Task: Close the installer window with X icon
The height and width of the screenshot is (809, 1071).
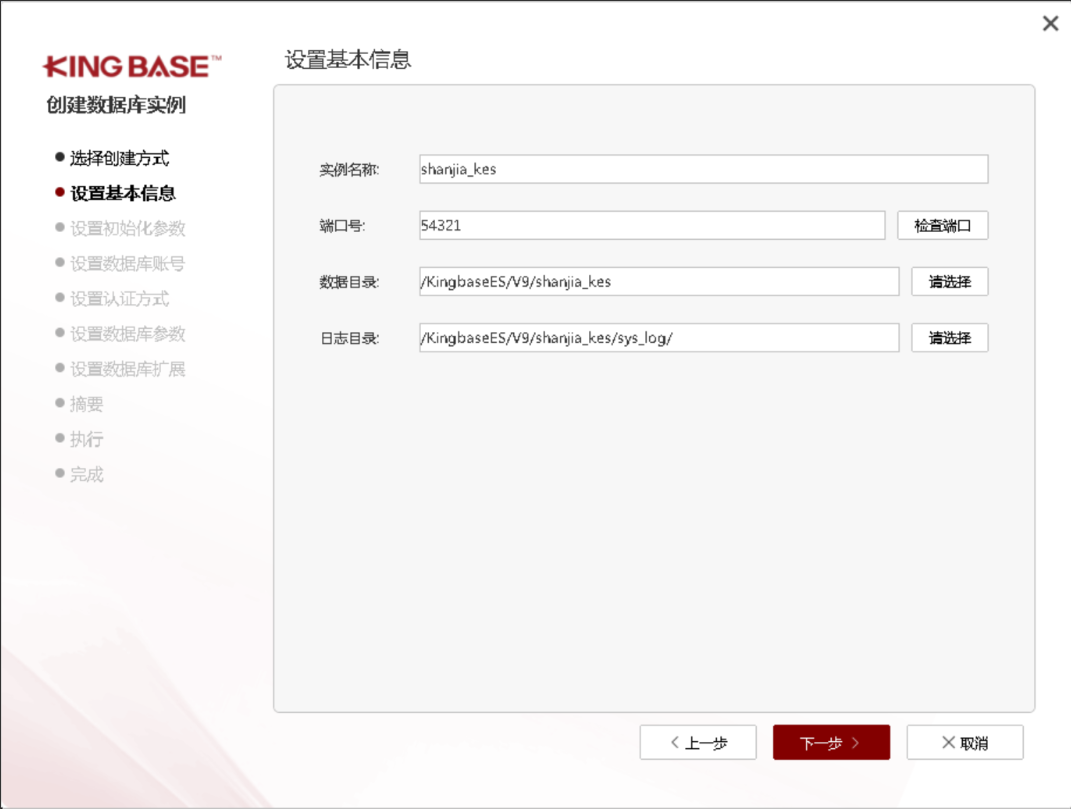Action: 1051,24
